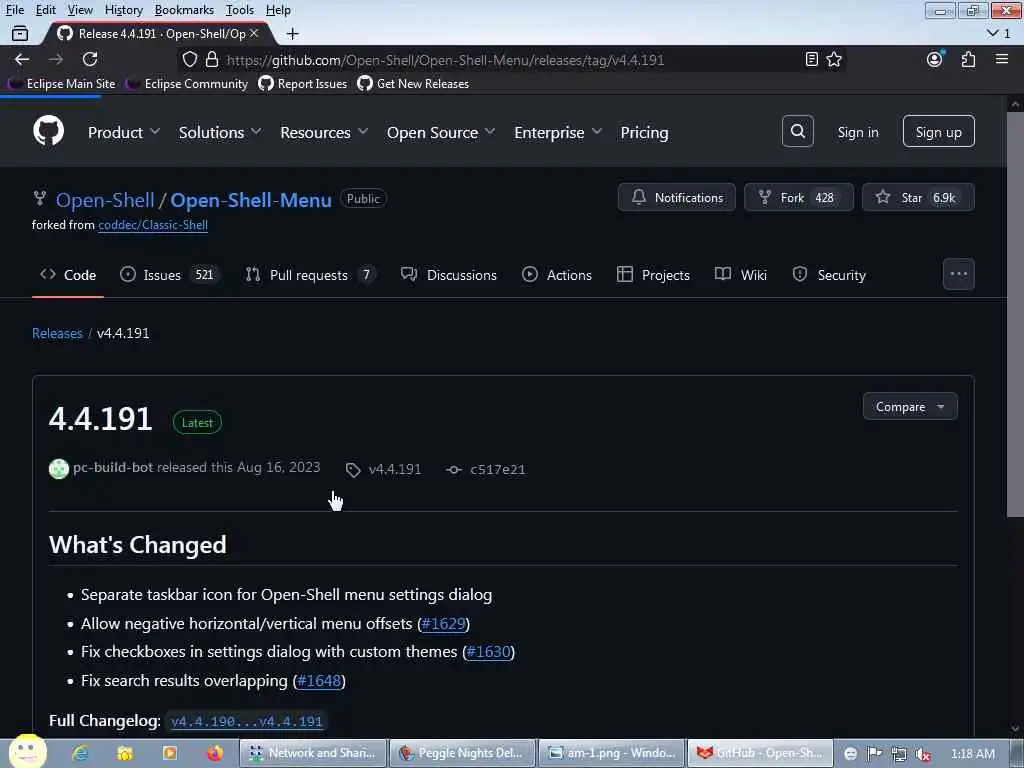Click the Pricing link
The width and height of the screenshot is (1024, 768).
click(644, 132)
